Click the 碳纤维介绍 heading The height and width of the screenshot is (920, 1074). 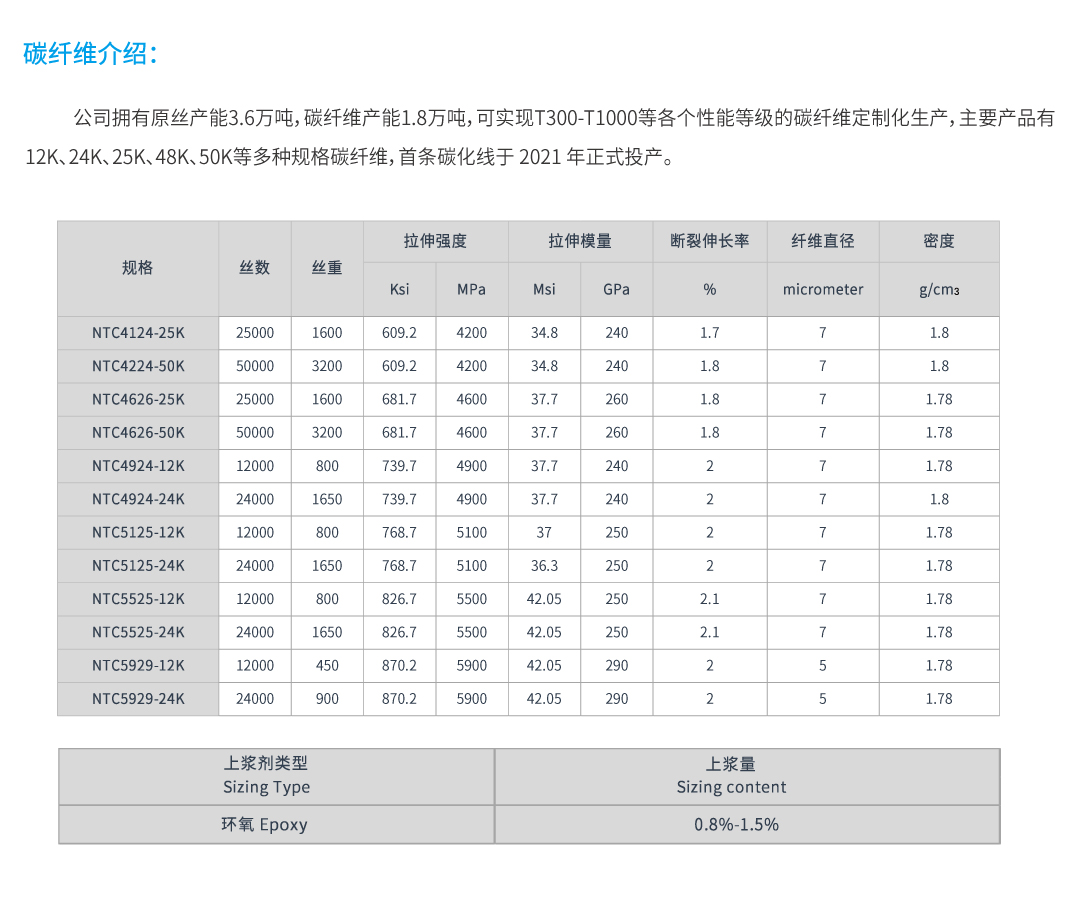pos(90,54)
